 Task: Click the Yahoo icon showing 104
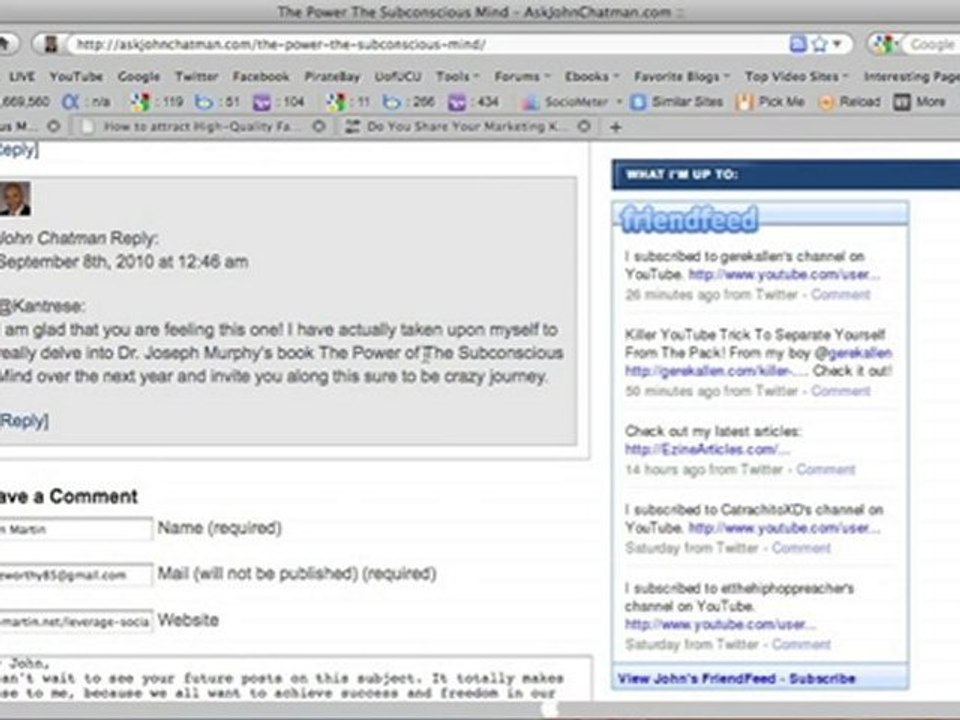coord(262,102)
